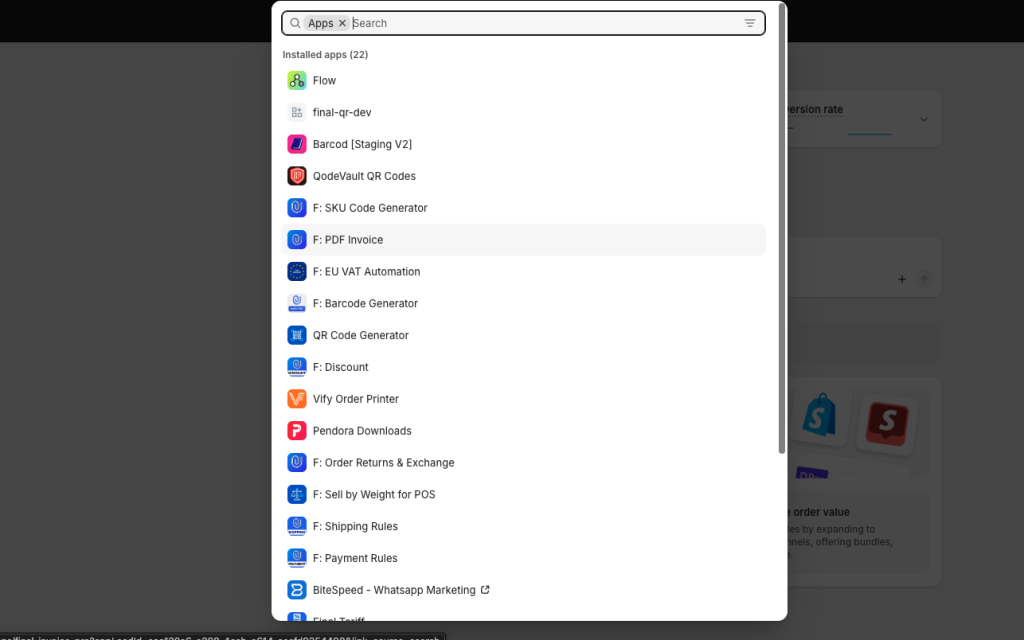The width and height of the screenshot is (1024, 640).
Task: Open F: Order Returns & Exchange
Action: (383, 463)
